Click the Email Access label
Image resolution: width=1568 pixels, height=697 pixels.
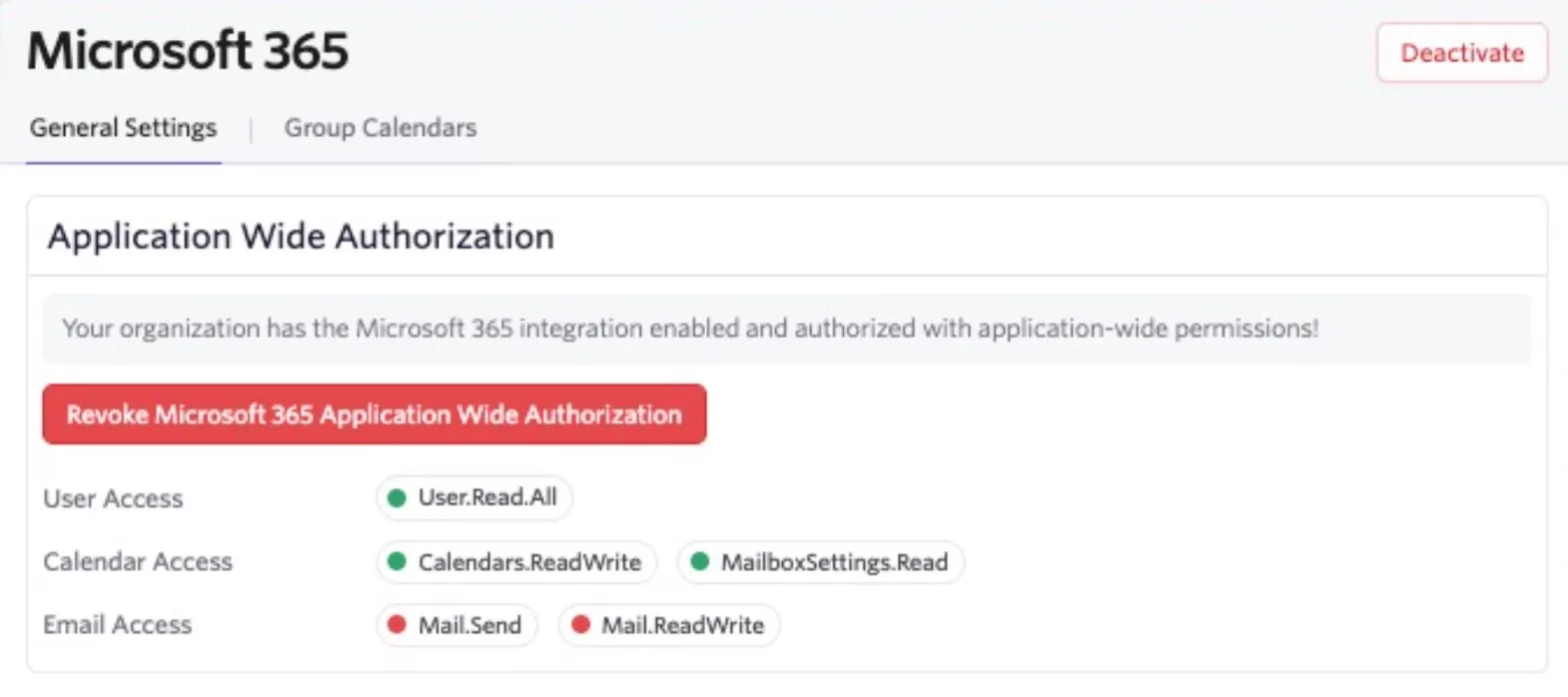pos(117,625)
